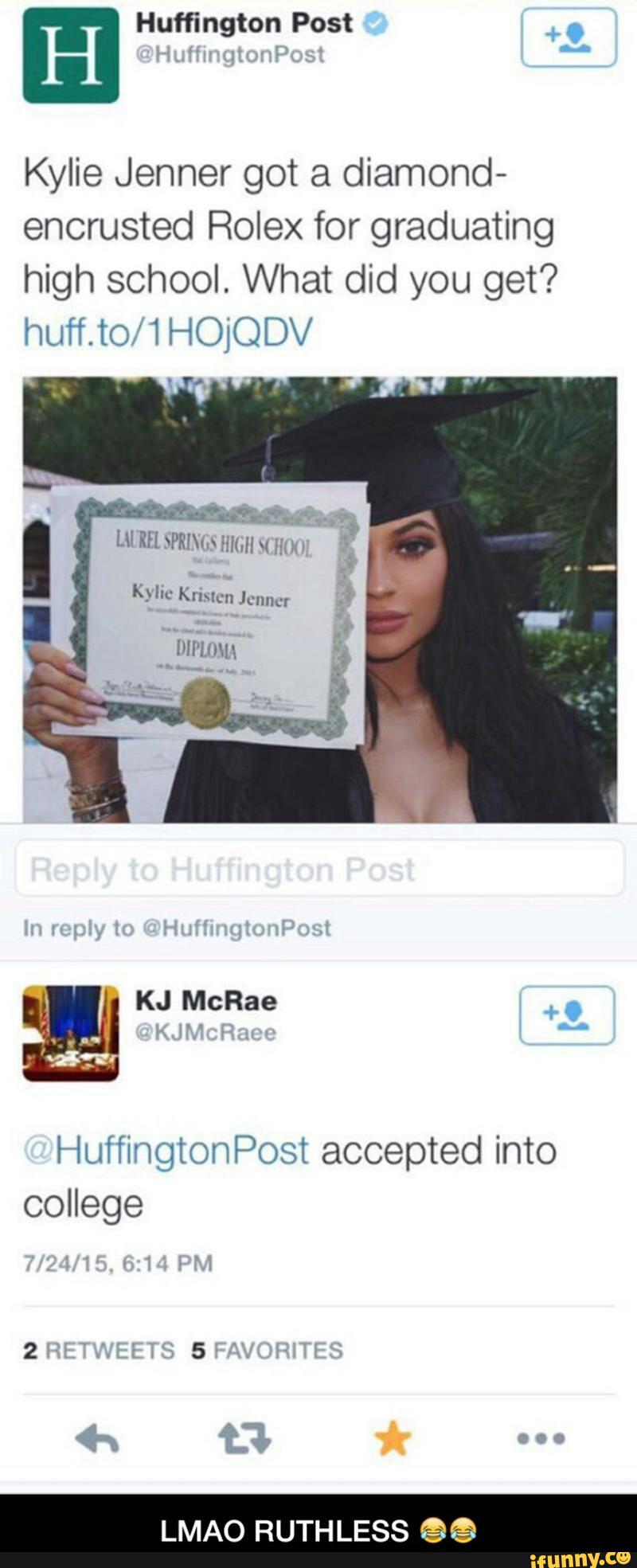Image resolution: width=637 pixels, height=1568 pixels.
Task: Click the @HuffingtonPost handle under name
Action: pos(230,55)
